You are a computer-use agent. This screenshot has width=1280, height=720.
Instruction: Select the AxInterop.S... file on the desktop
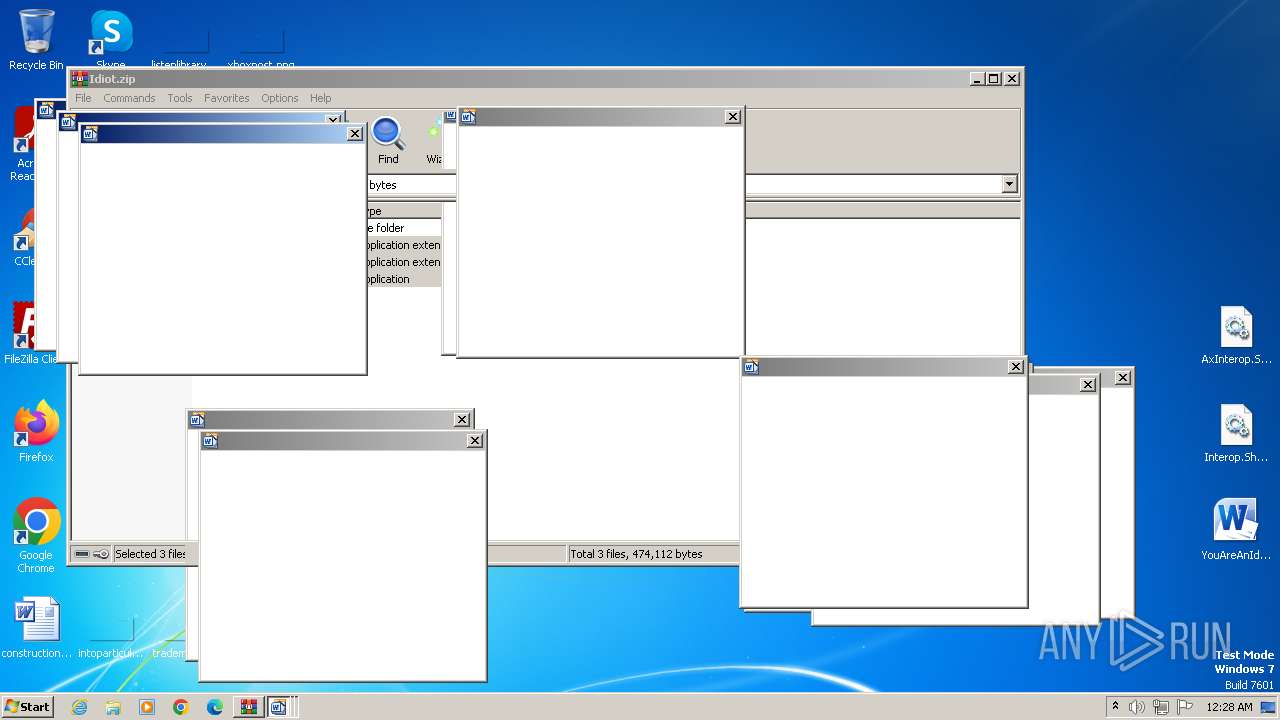(x=1237, y=336)
